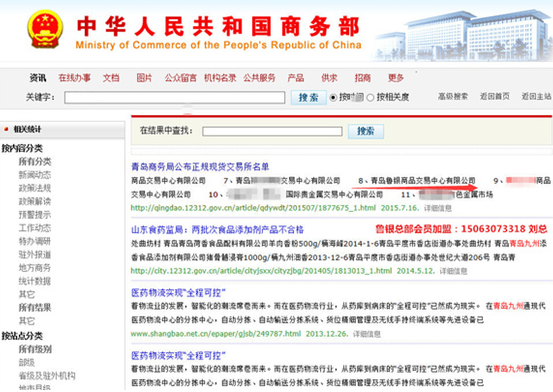Filter by 特办调研 category
The height and width of the screenshot is (392, 553).
[x=35, y=241]
